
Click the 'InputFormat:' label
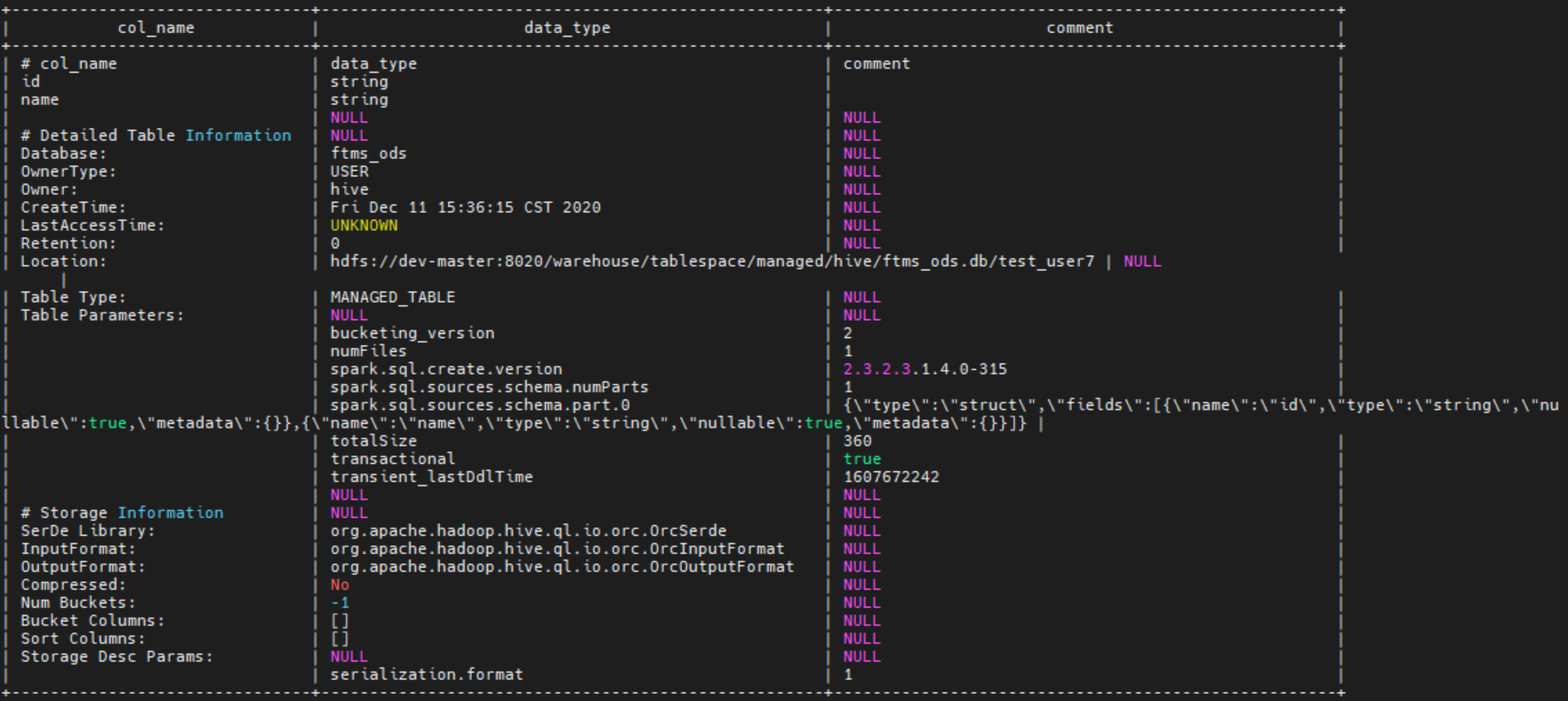click(x=78, y=549)
